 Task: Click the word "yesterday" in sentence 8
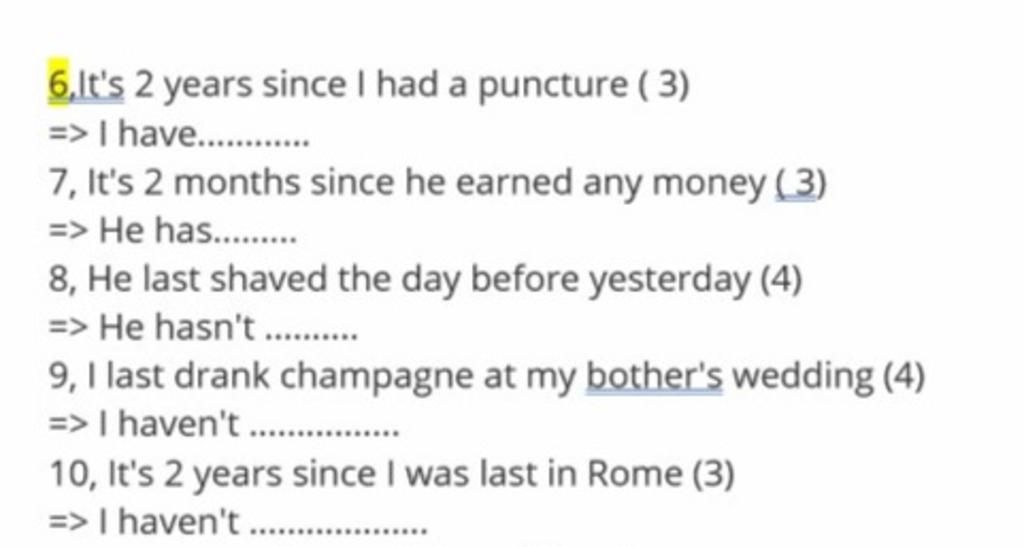point(668,282)
